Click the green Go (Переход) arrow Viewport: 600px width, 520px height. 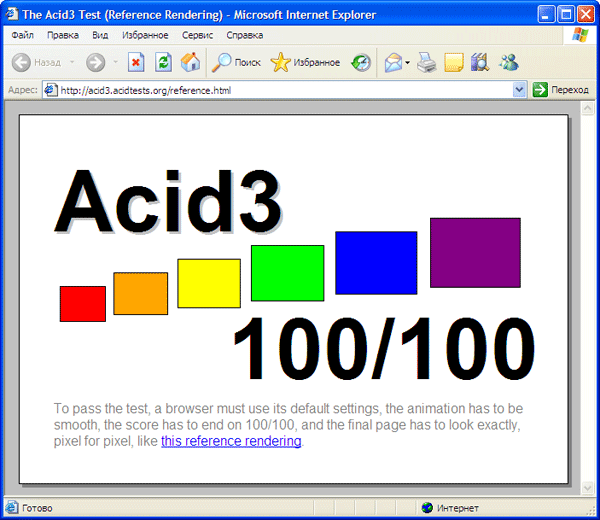[x=540, y=90]
